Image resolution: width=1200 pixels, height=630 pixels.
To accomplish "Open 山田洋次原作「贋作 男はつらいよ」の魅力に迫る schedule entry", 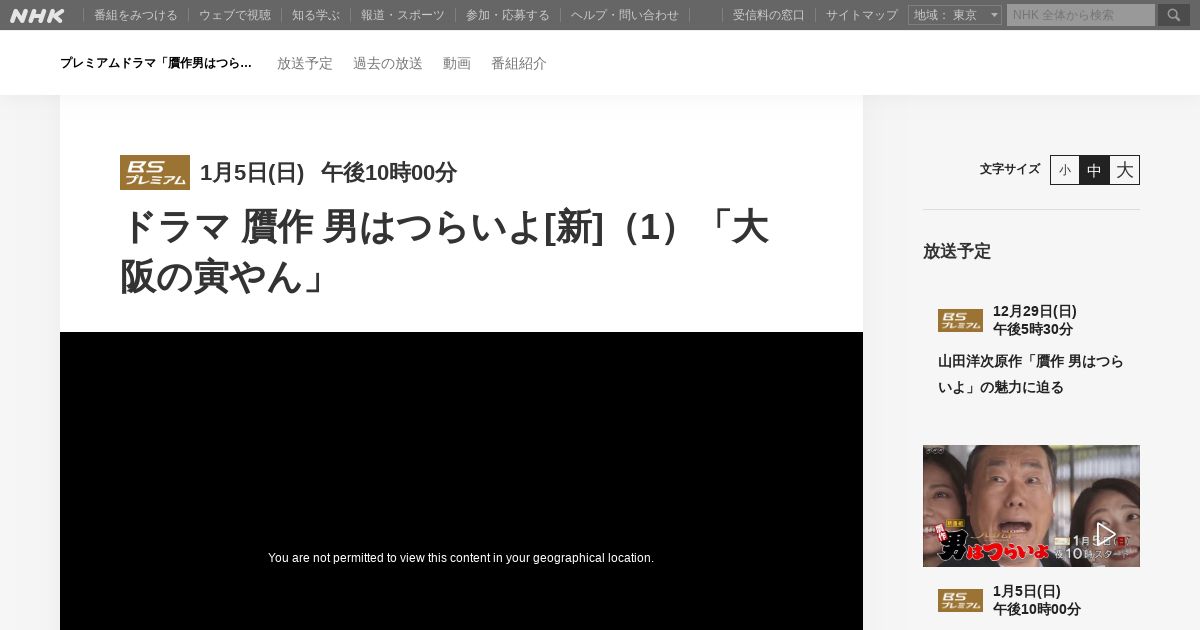I will tap(1031, 374).
